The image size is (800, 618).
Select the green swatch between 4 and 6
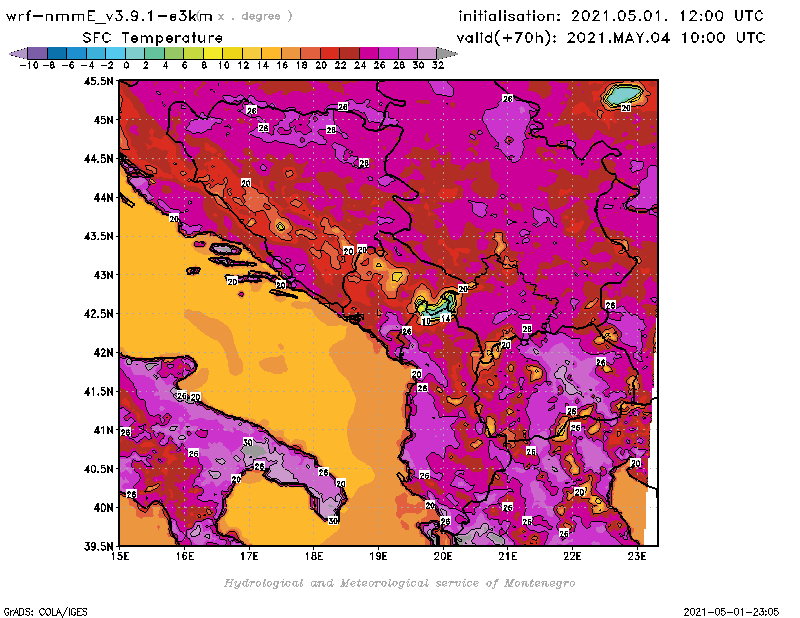(174, 53)
